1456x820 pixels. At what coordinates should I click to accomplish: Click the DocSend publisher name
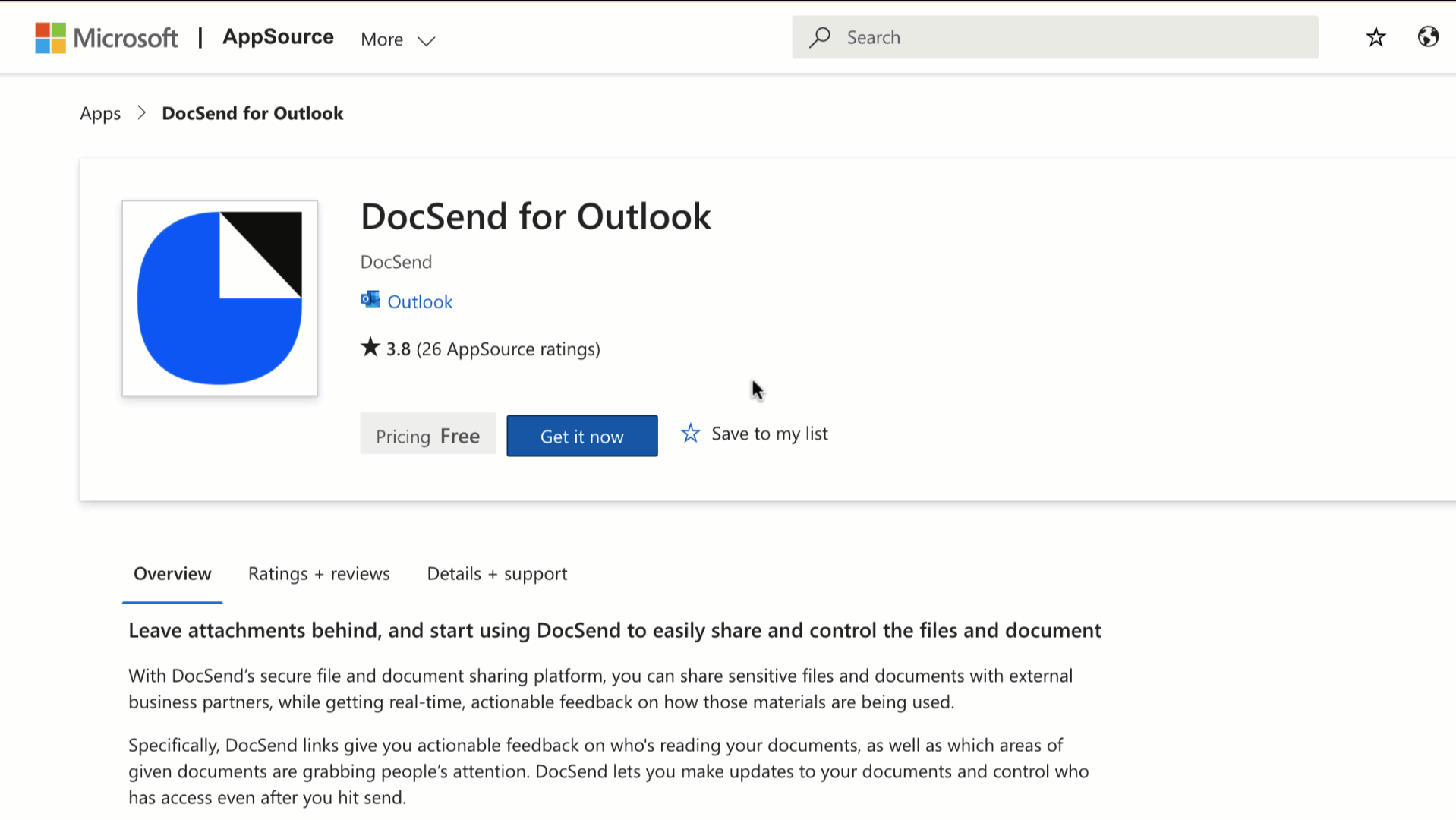[396, 262]
